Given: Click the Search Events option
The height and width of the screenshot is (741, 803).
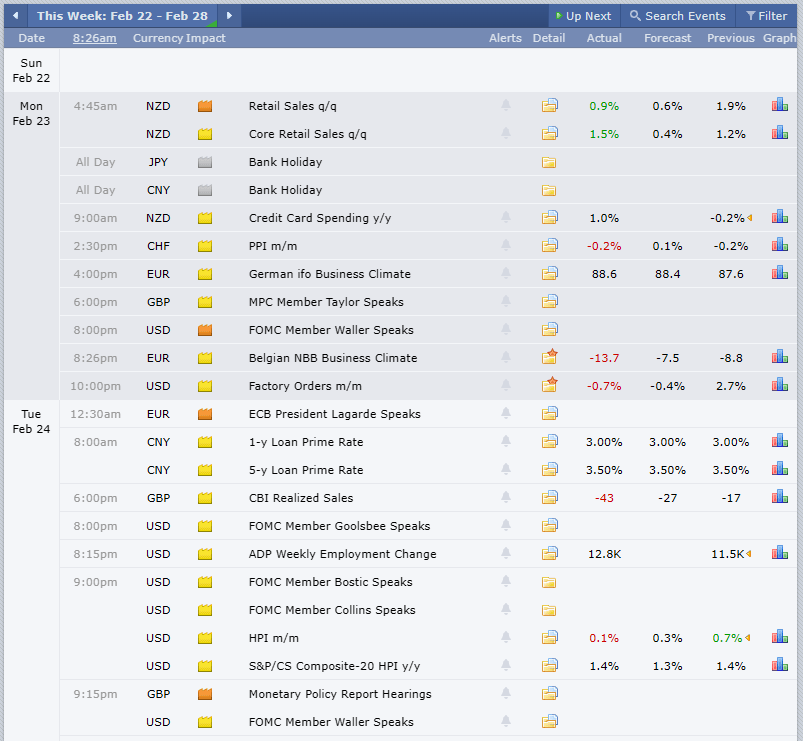Looking at the screenshot, I should point(678,16).
